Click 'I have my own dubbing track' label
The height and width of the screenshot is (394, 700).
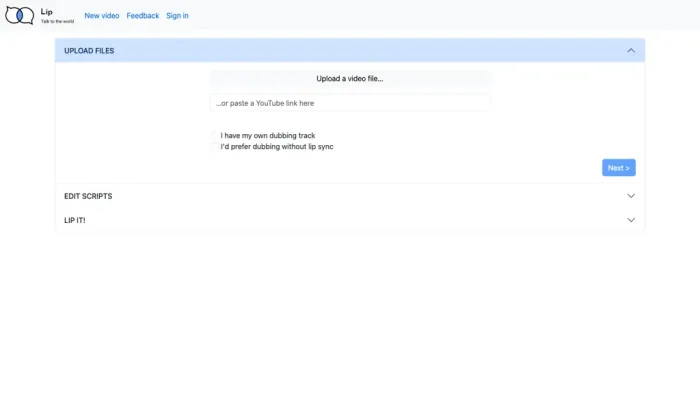[268, 135]
